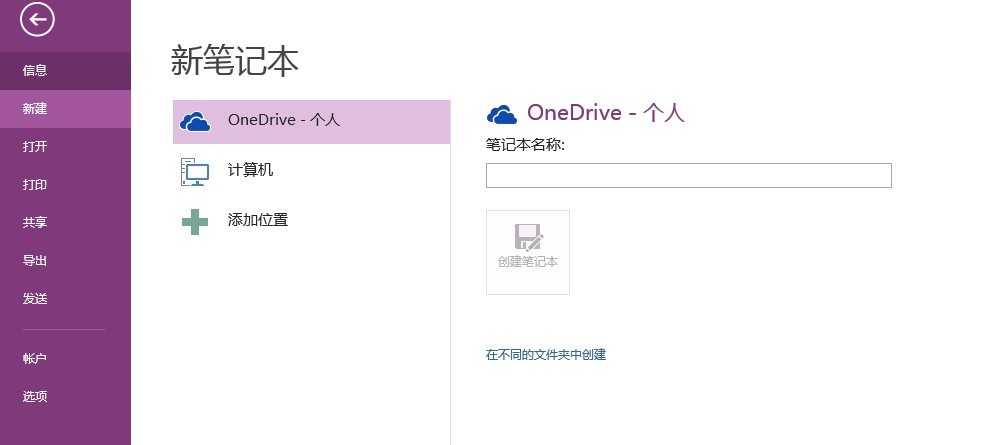This screenshot has height=445, width=996.
Task: Open the 打印 page
Action: tap(35, 184)
